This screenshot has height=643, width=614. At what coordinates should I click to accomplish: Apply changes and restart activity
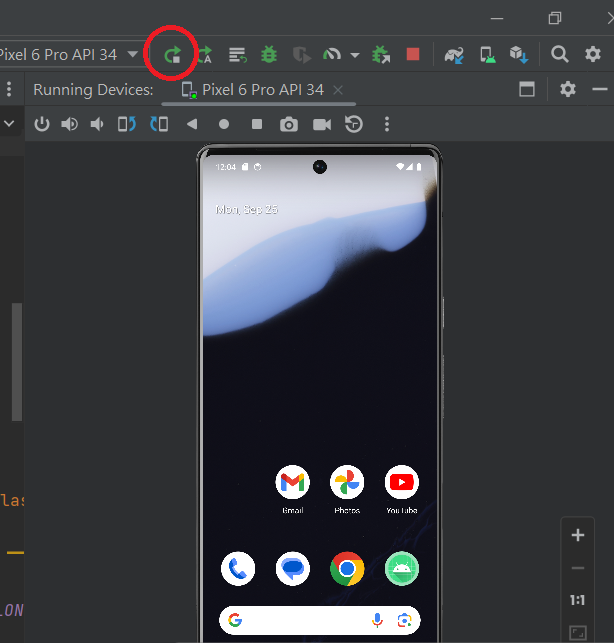point(204,54)
